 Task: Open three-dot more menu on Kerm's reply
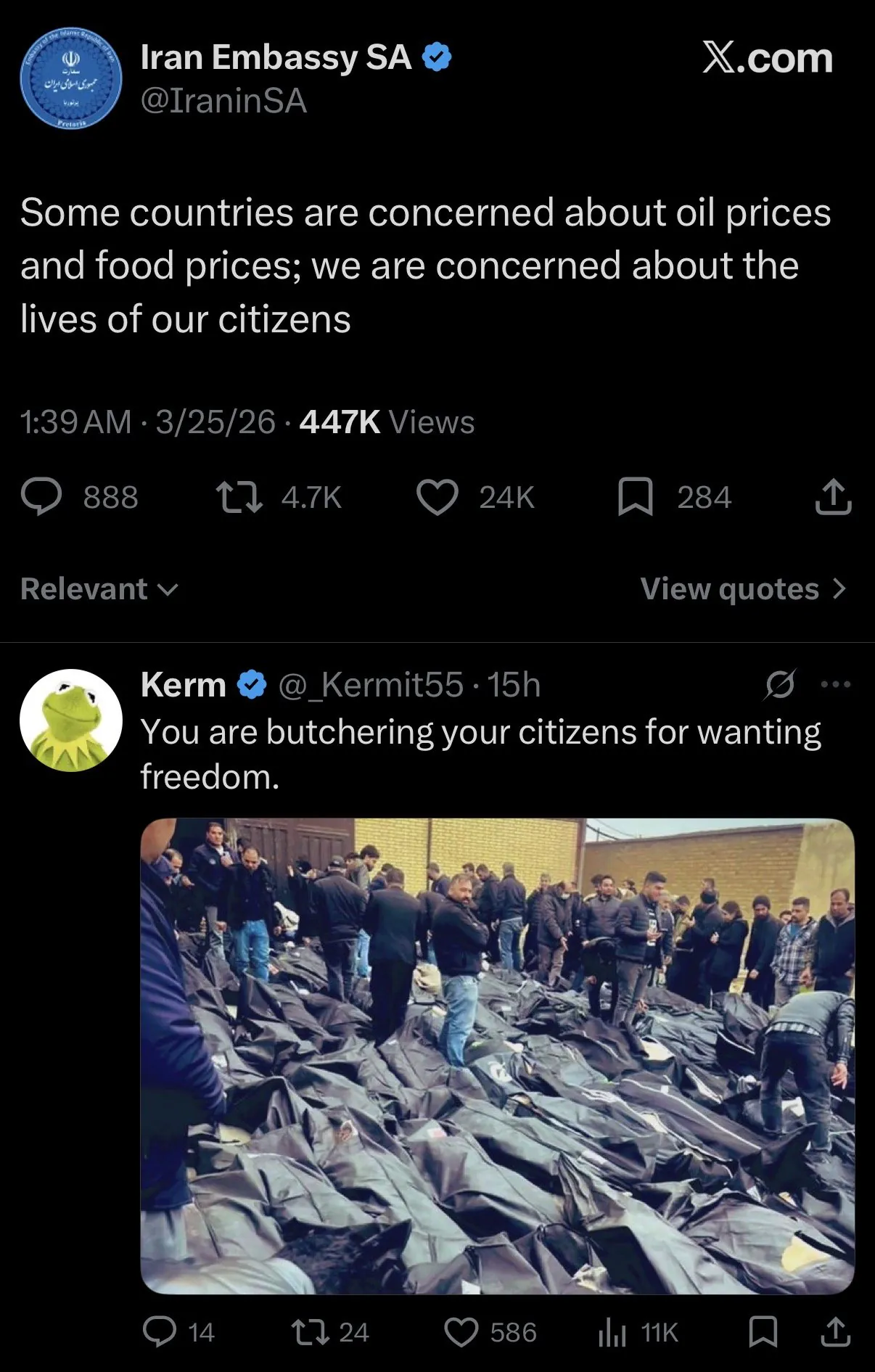[x=835, y=684]
